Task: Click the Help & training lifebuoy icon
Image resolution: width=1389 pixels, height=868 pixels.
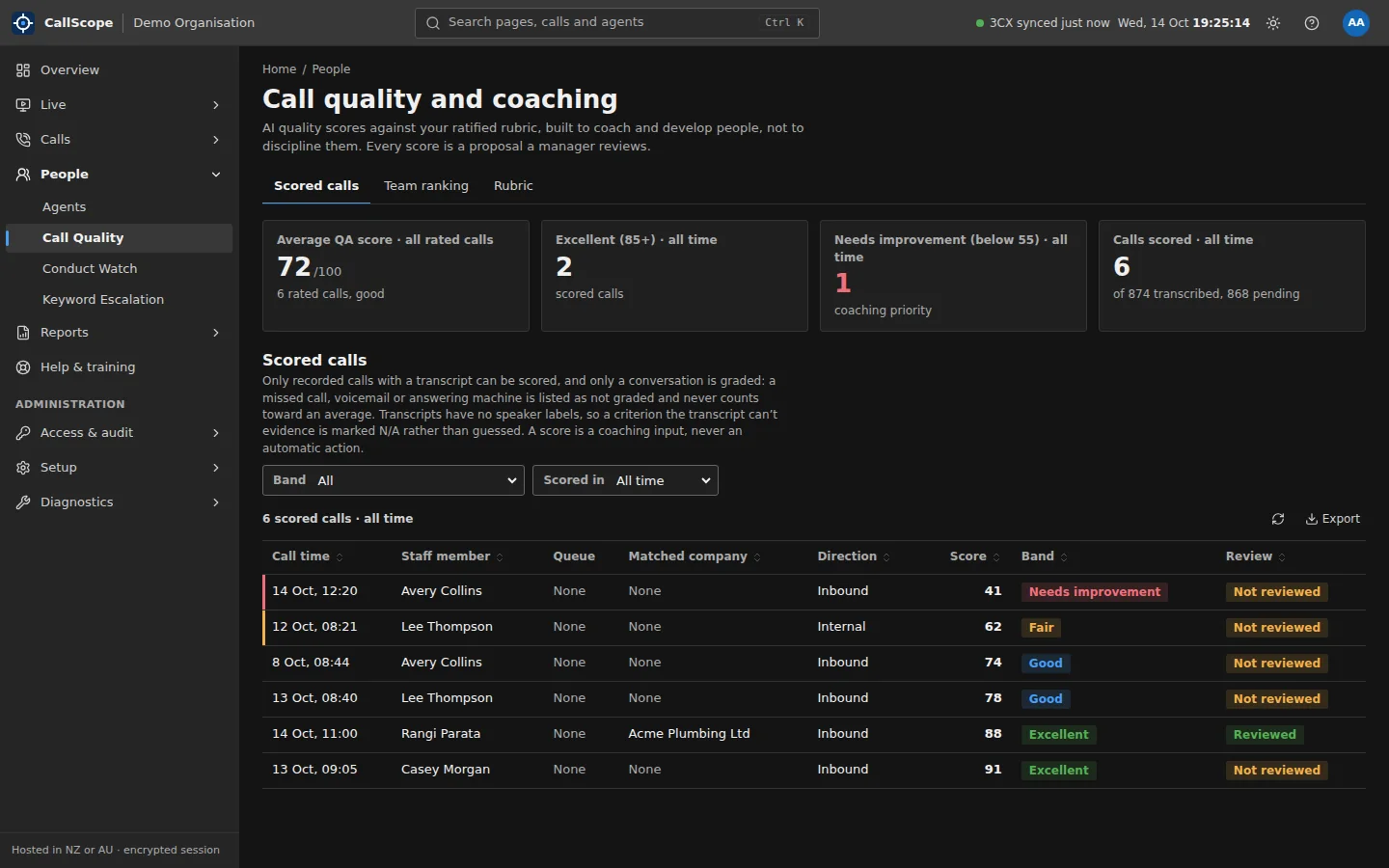Action: tap(23, 367)
